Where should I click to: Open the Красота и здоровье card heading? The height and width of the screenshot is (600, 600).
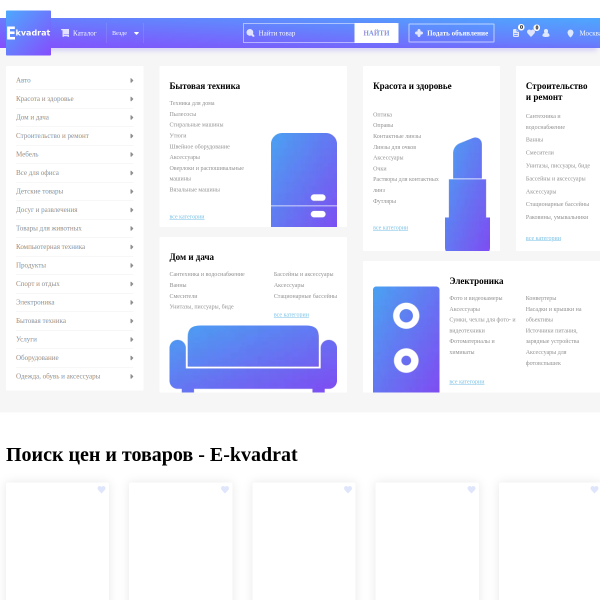tap(412, 86)
